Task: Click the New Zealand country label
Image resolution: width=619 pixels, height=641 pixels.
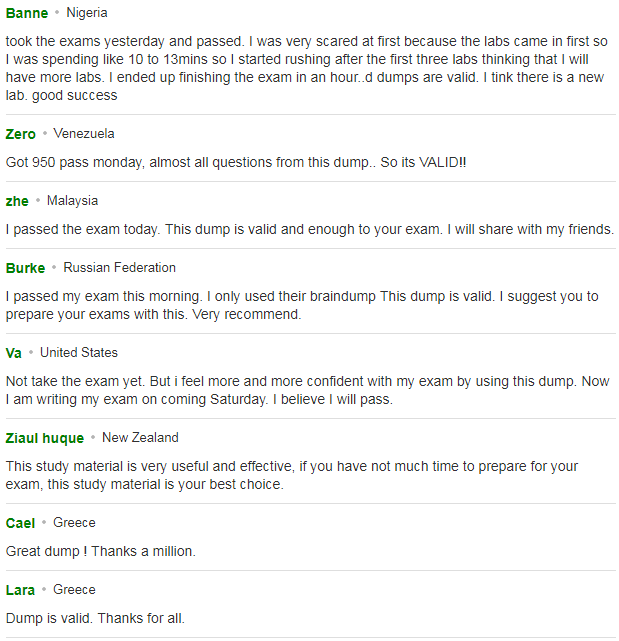Action: pyautogui.click(x=140, y=438)
